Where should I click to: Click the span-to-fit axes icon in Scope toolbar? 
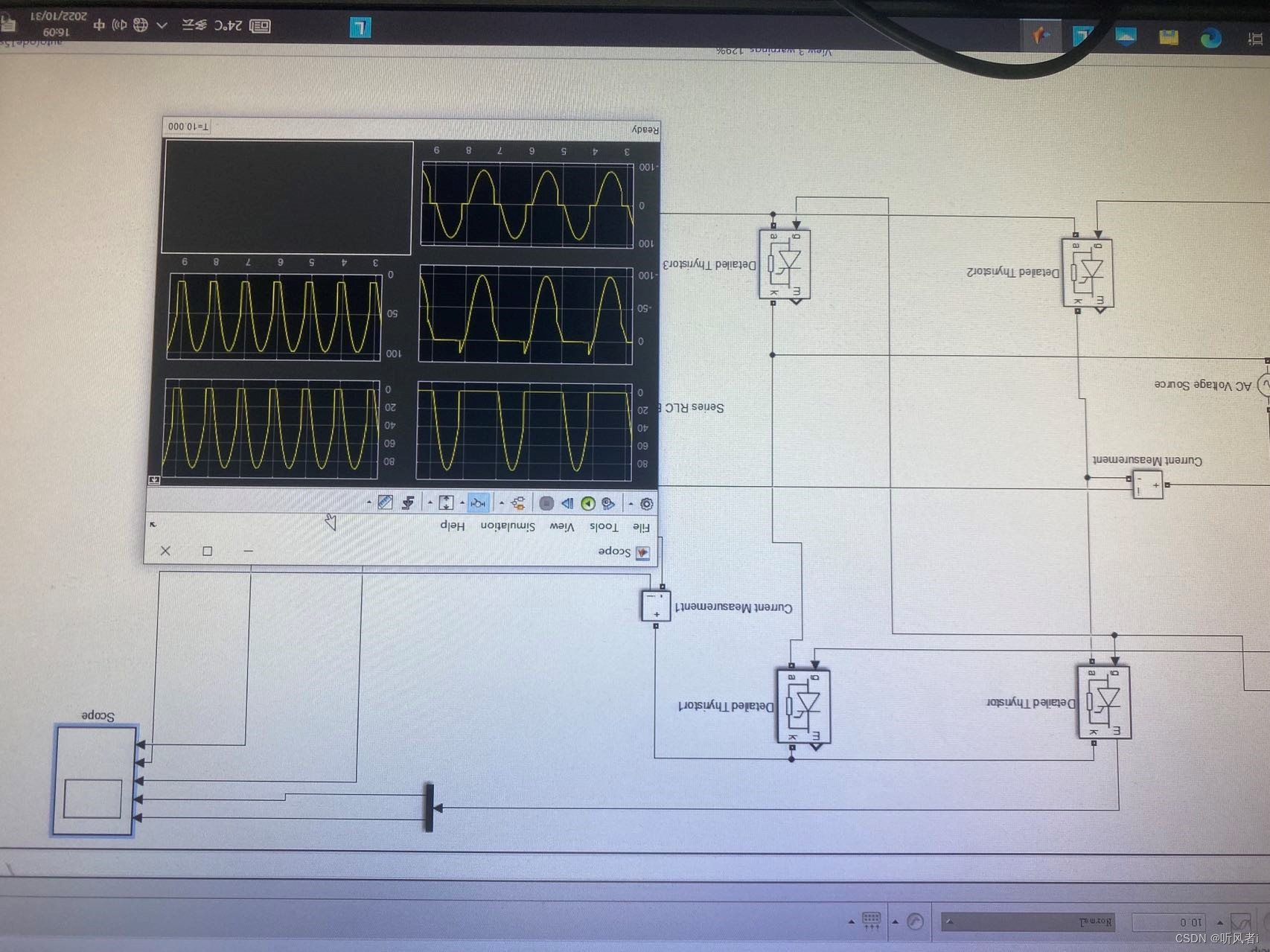(x=446, y=503)
